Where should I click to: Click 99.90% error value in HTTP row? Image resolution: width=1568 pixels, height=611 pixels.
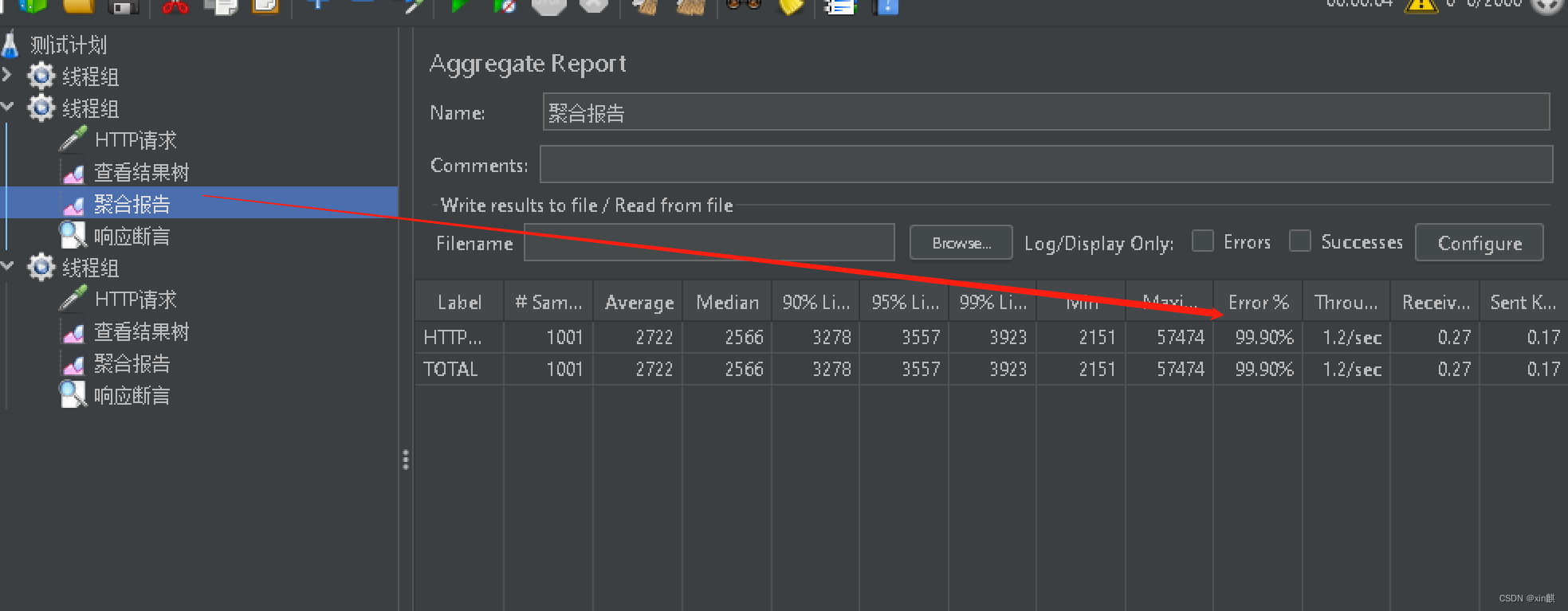1264,338
